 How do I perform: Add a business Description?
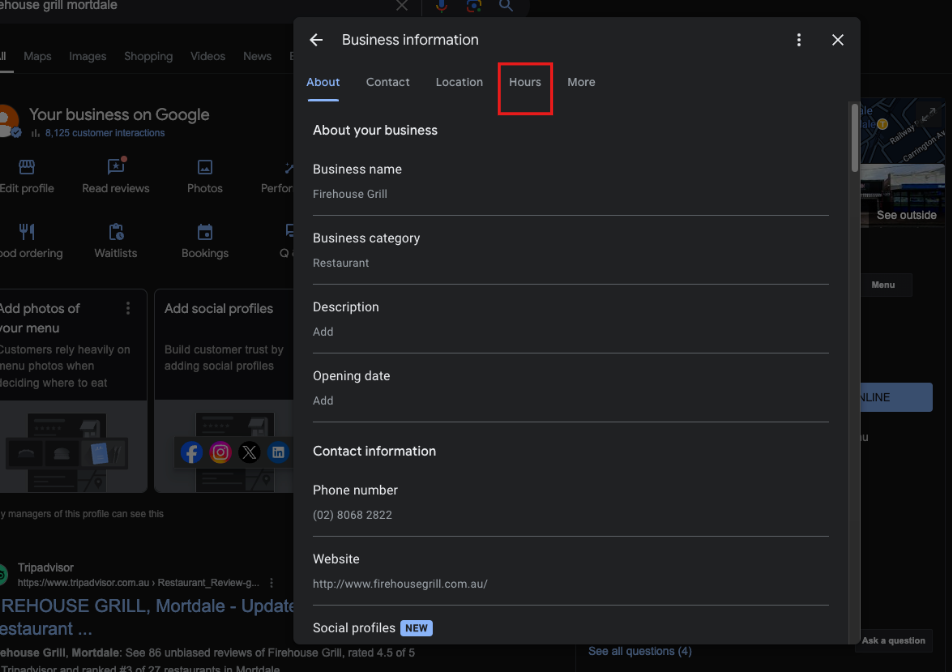tap(570, 319)
